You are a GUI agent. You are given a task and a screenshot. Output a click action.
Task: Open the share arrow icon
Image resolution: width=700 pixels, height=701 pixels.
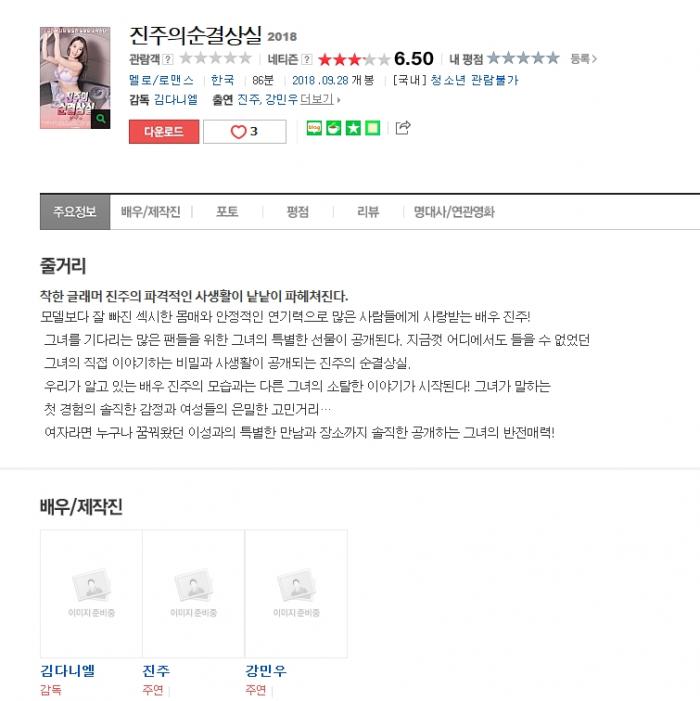coord(403,128)
